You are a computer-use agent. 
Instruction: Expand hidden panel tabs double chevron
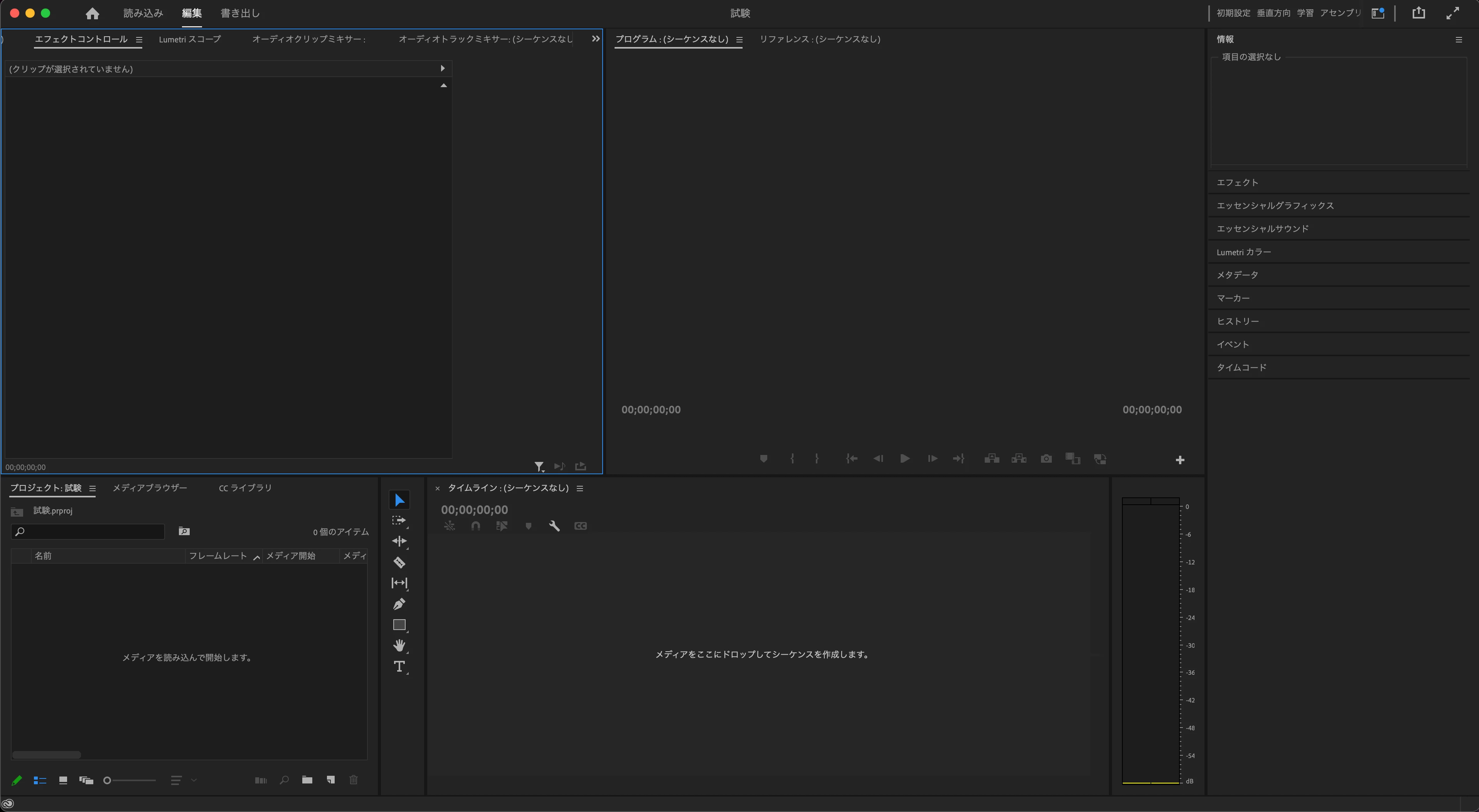595,39
